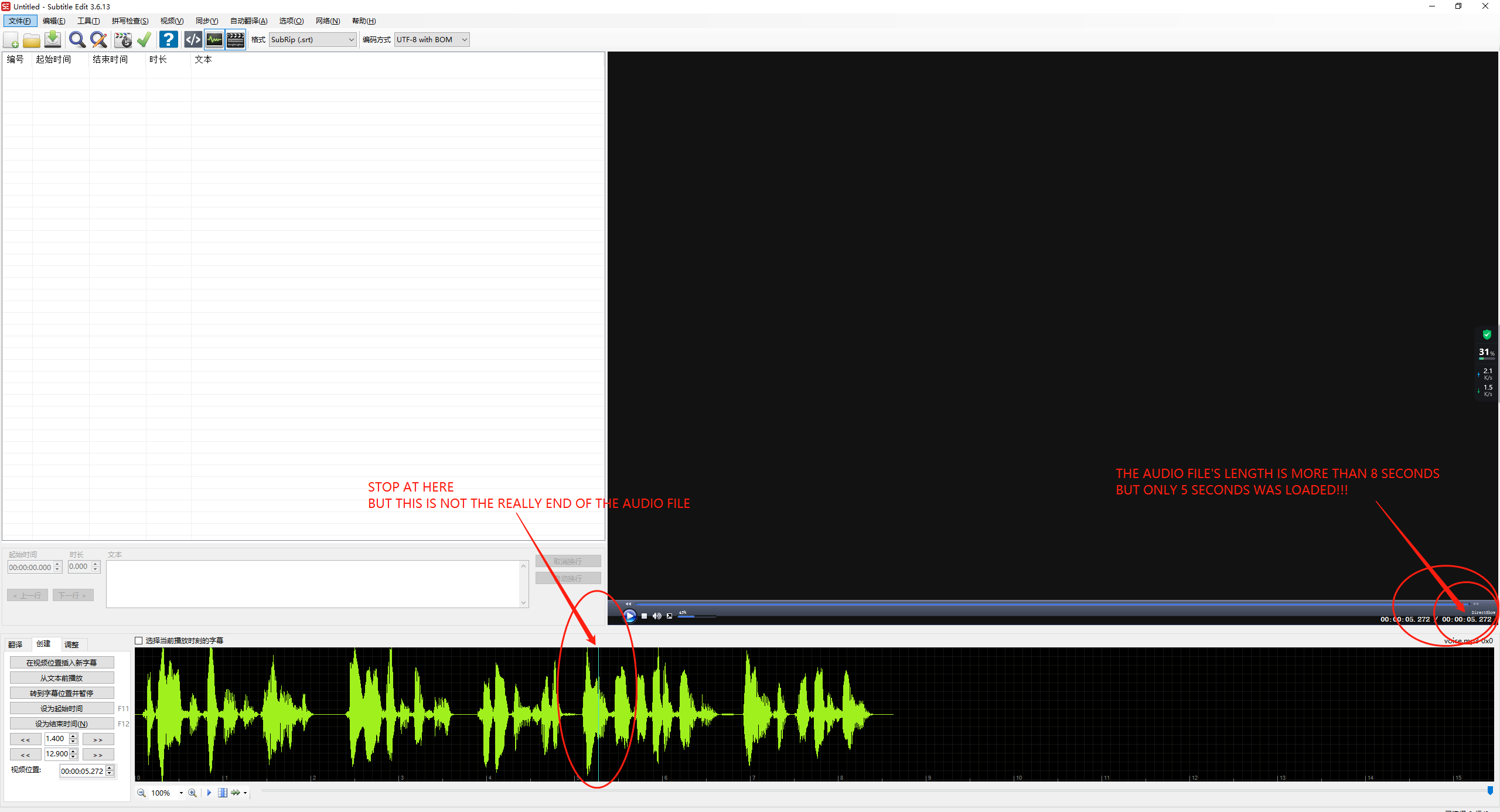Open the subtitle format dropdown
Image resolution: width=1500 pixels, height=812 pixels.
pyautogui.click(x=350, y=39)
